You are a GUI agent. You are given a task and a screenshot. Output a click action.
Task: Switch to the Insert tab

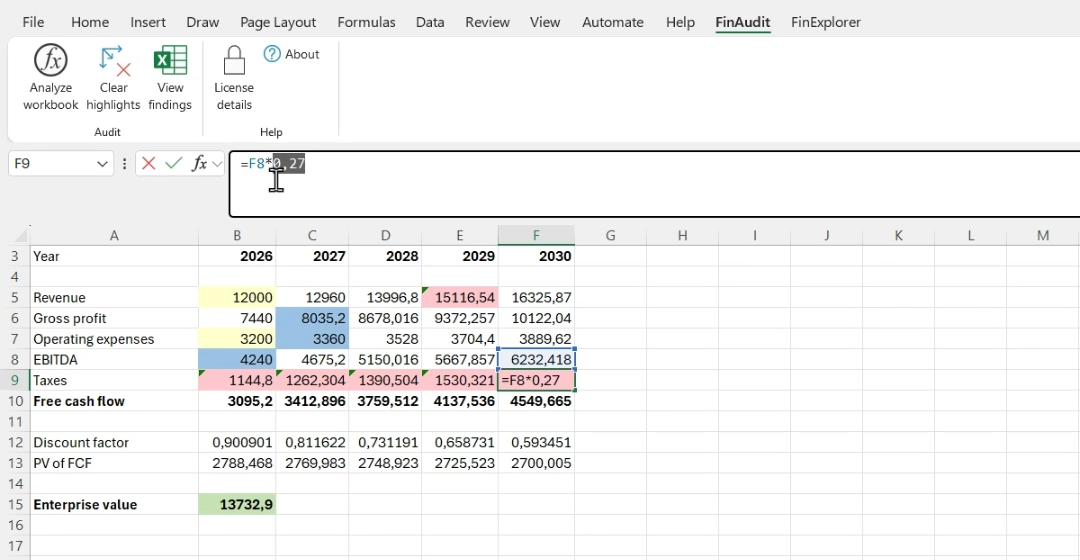(148, 22)
